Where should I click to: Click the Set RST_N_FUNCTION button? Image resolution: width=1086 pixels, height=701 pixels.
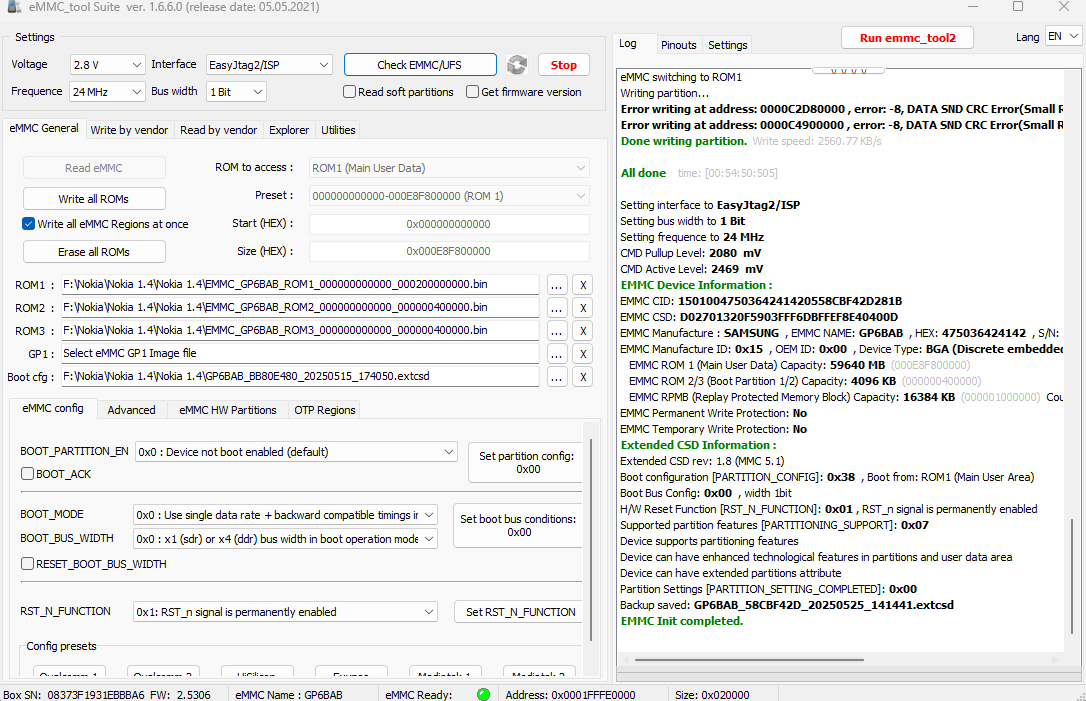coord(519,612)
